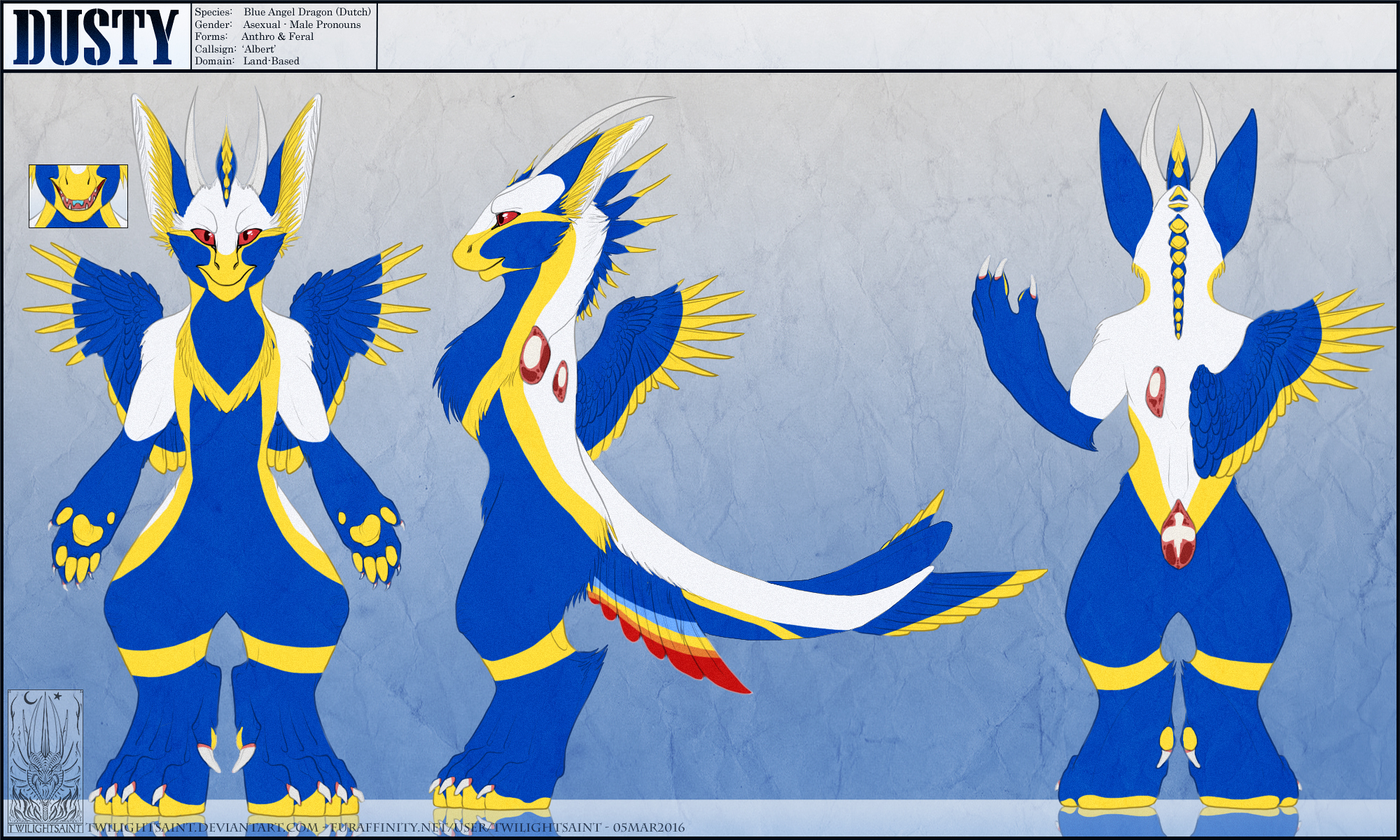Image resolution: width=1400 pixels, height=840 pixels.
Task: Click the TwilightSaint artist logo emblem
Action: click(45, 759)
